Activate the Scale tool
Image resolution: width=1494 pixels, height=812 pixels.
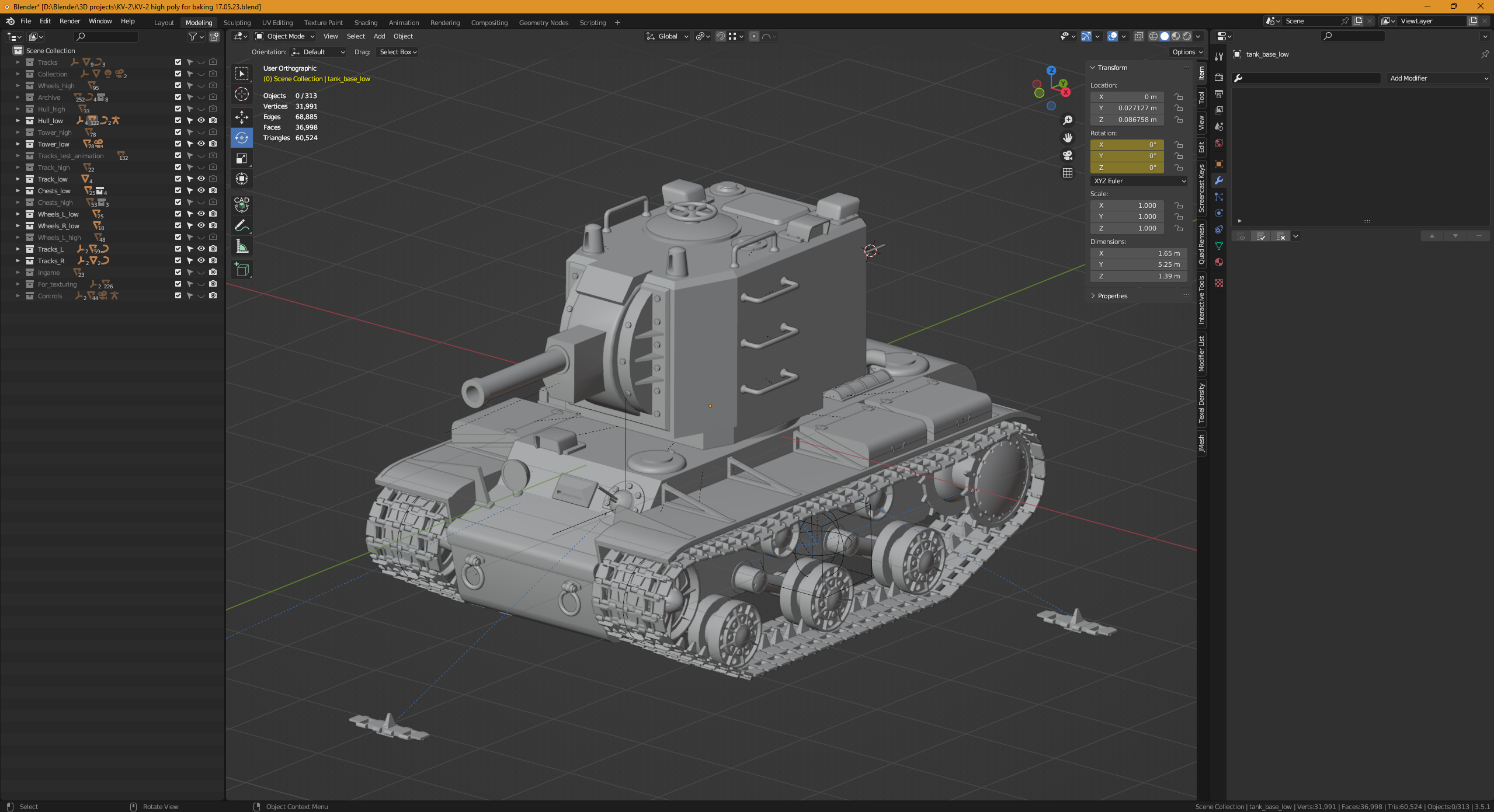(x=241, y=159)
